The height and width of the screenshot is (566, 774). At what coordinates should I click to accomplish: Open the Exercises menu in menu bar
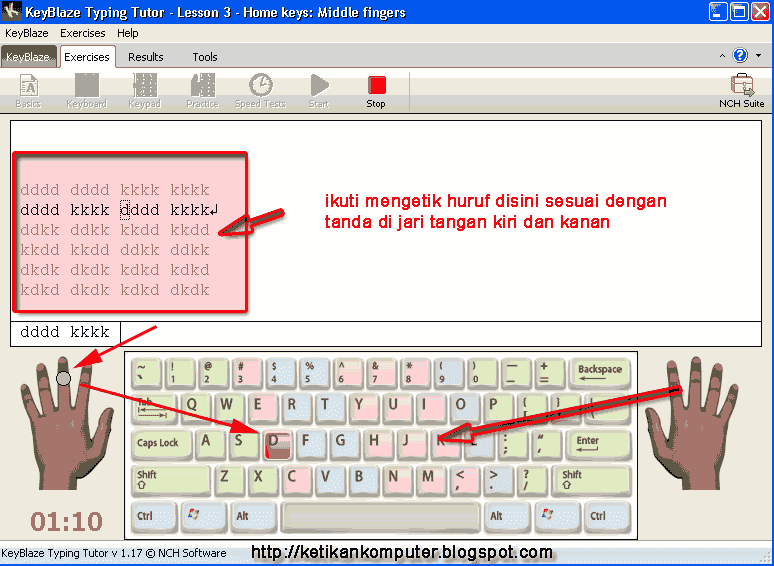point(82,33)
